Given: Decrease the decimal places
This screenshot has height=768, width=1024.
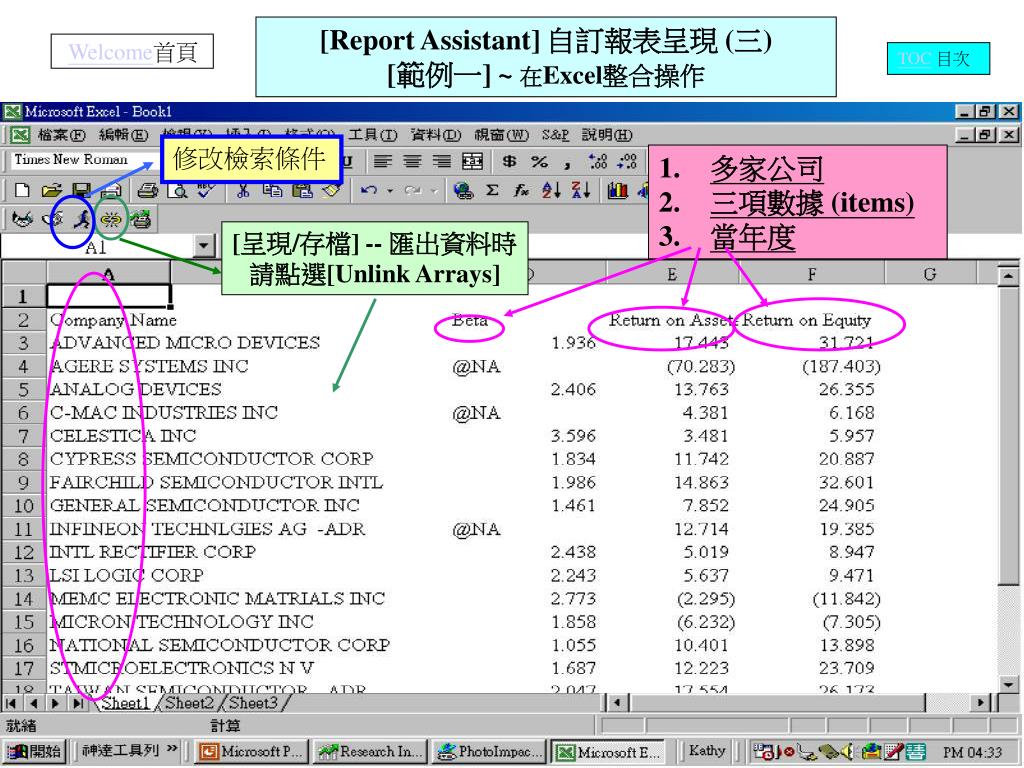Looking at the screenshot, I should pyautogui.click(x=627, y=161).
